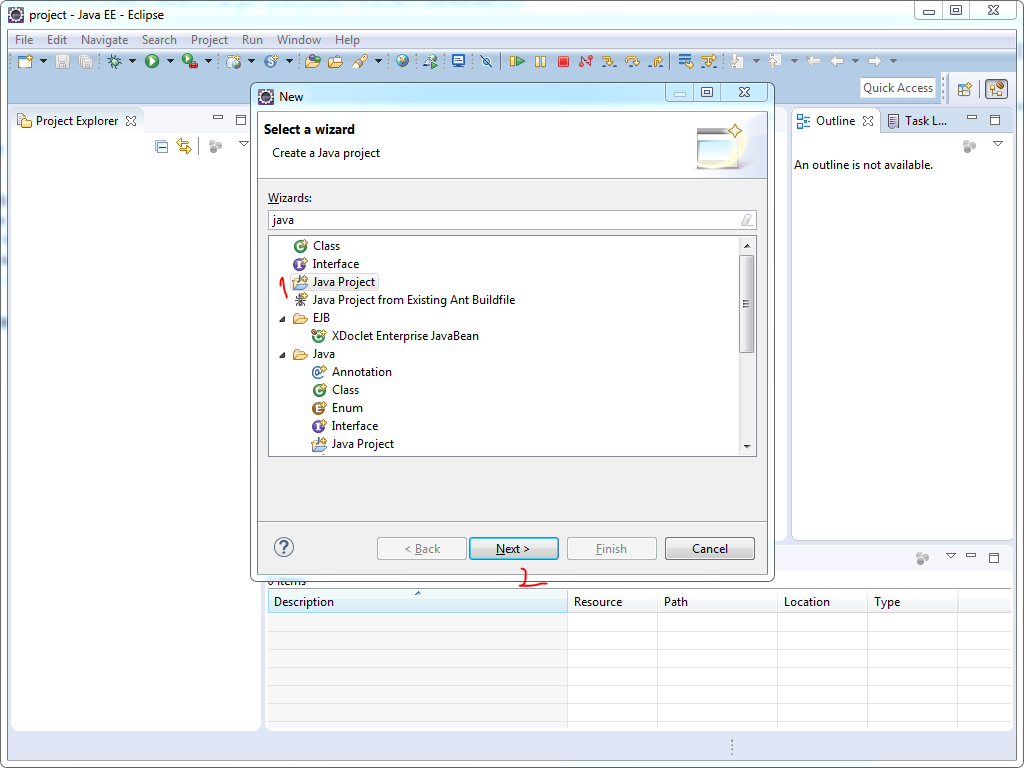This screenshot has width=1024, height=768.
Task: Open the Outline view menu triangle
Action: coord(998,144)
